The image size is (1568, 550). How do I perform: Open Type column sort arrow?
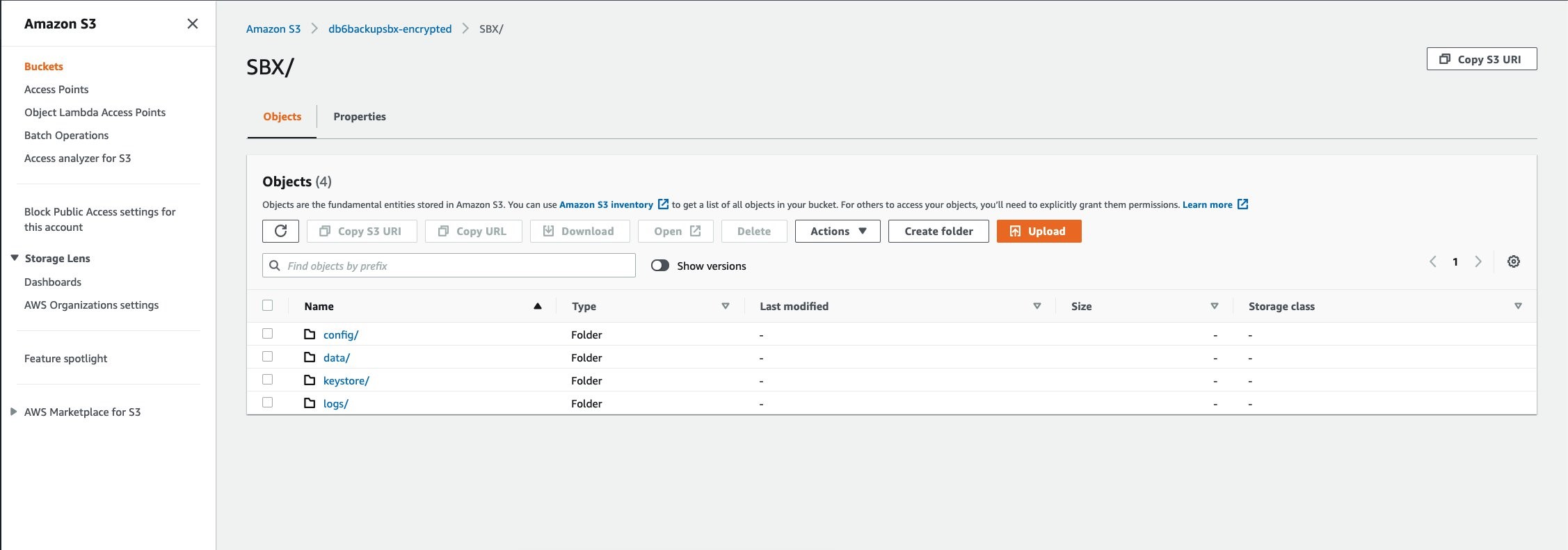[725, 306]
